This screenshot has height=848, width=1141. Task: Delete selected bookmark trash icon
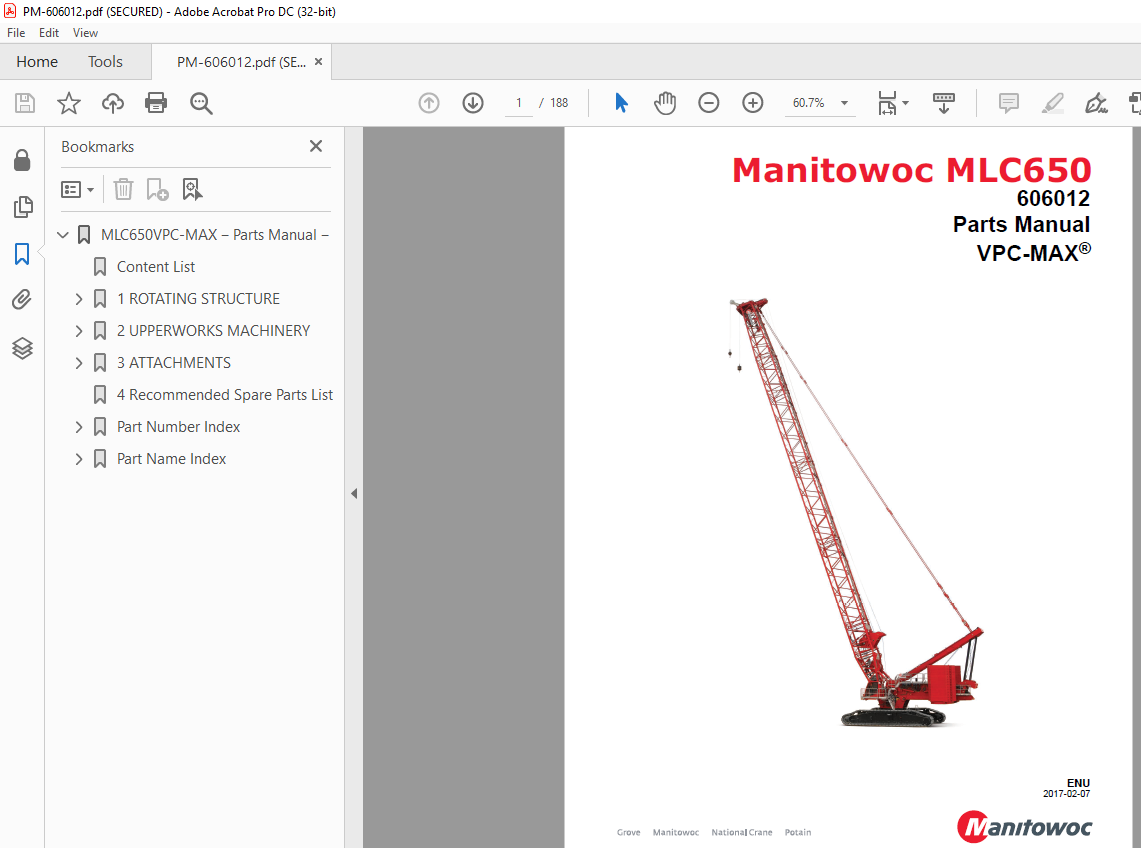123,189
